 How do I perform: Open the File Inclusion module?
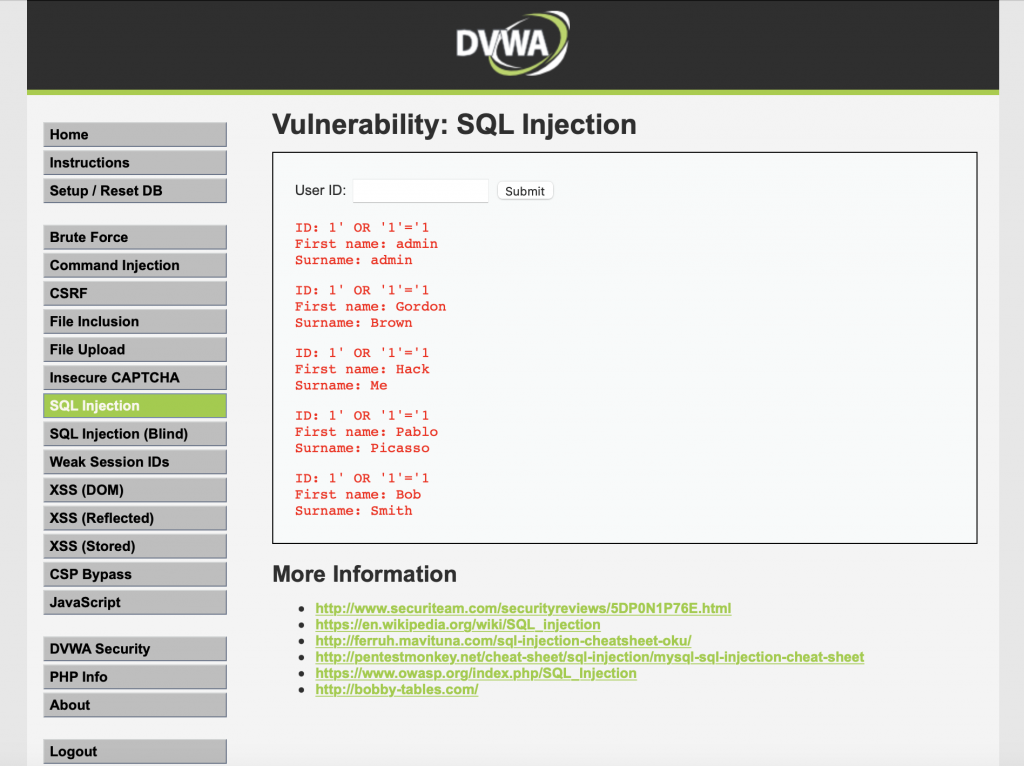coord(135,321)
